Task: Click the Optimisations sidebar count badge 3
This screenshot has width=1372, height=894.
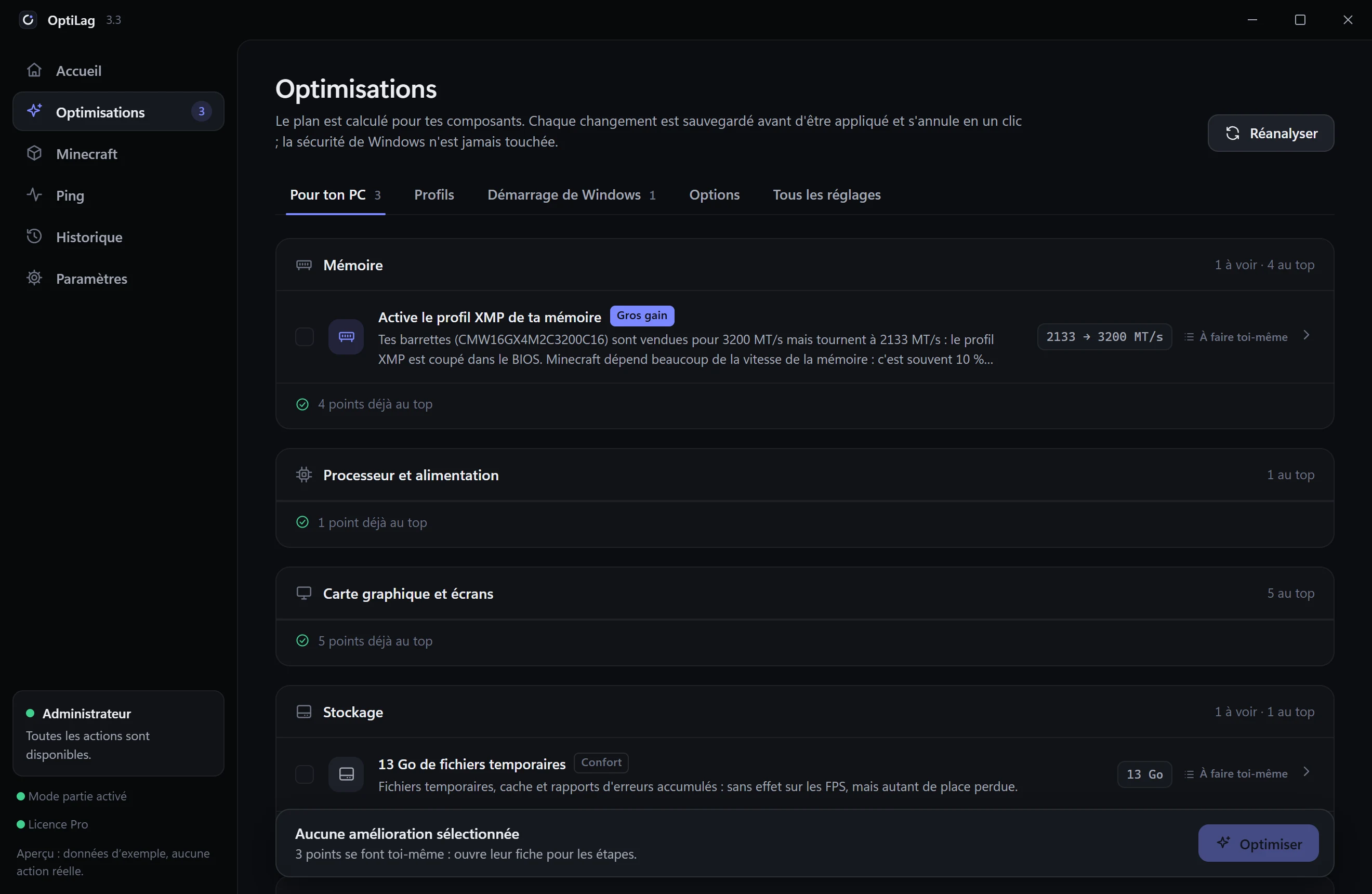Action: tap(201, 111)
